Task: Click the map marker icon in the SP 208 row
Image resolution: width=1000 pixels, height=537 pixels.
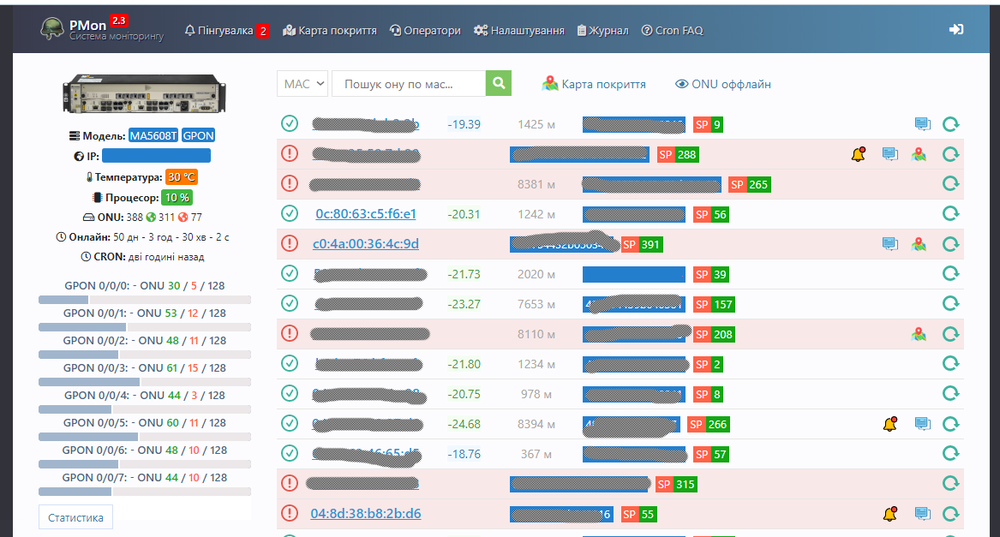Action: pos(918,334)
